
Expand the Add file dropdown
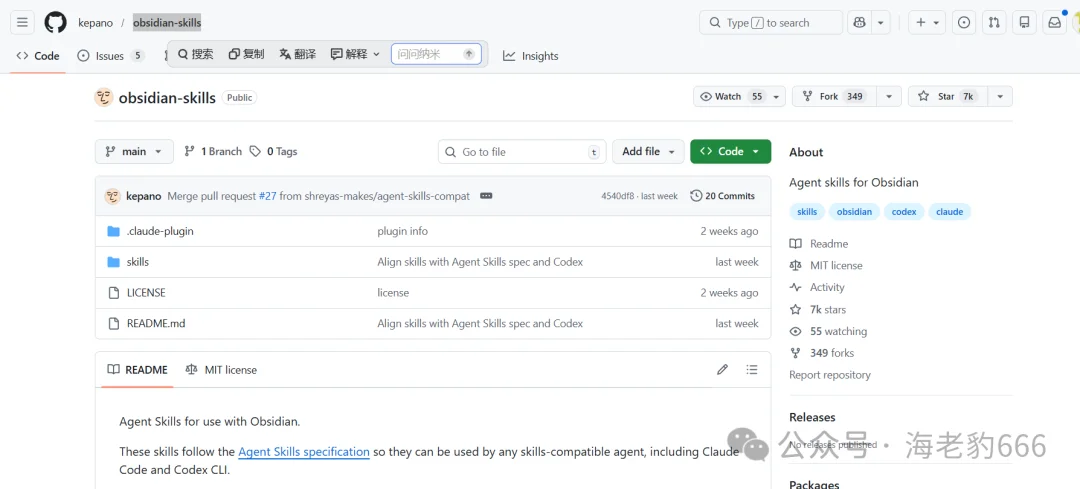pyautogui.click(x=648, y=152)
